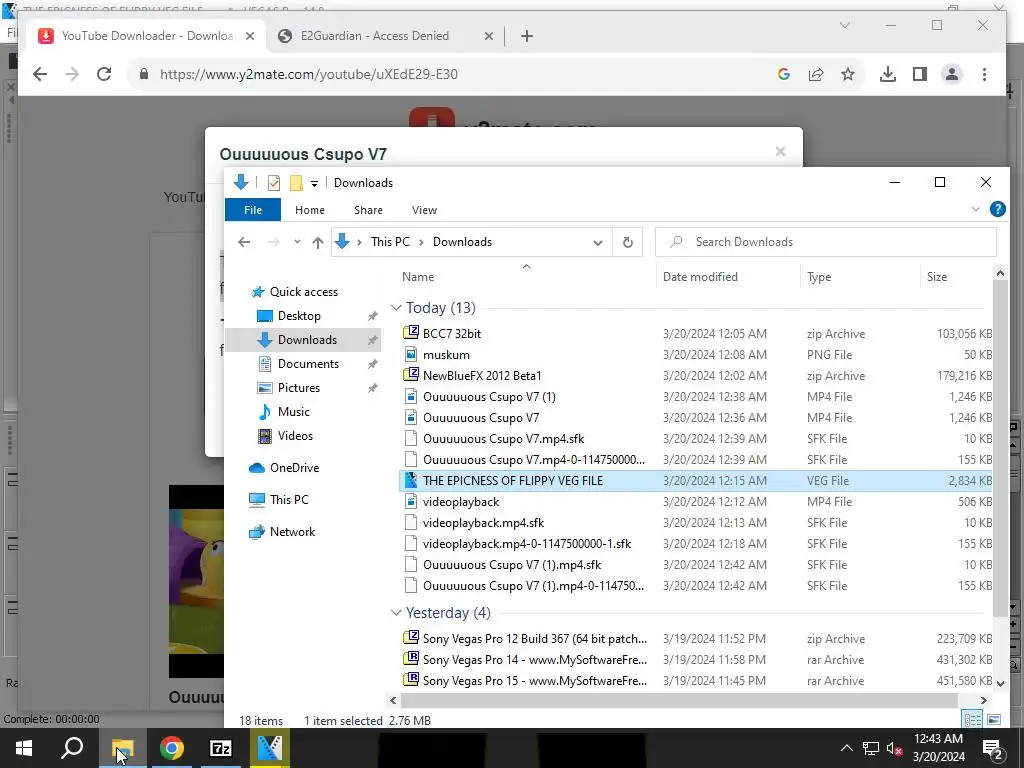Viewport: 1024px width, 768px height.
Task: Click the Chrome back arrow button
Action: [40, 74]
